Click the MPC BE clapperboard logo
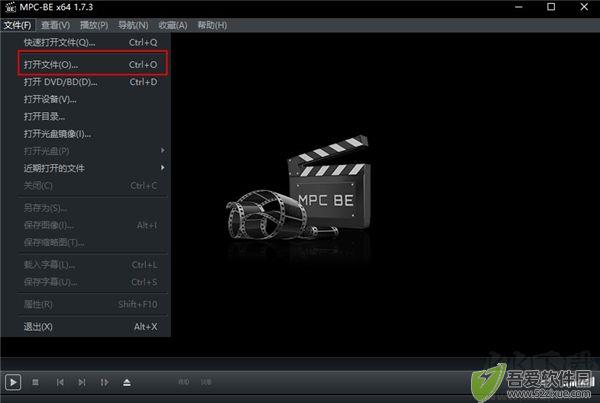Viewport: 600px width, 403px height. 299,188
